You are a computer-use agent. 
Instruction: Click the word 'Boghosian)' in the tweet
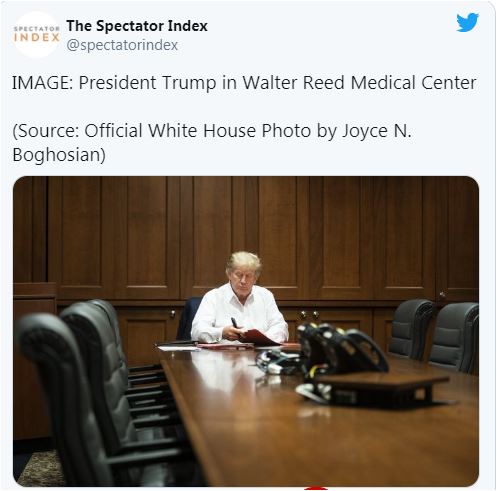[59, 155]
